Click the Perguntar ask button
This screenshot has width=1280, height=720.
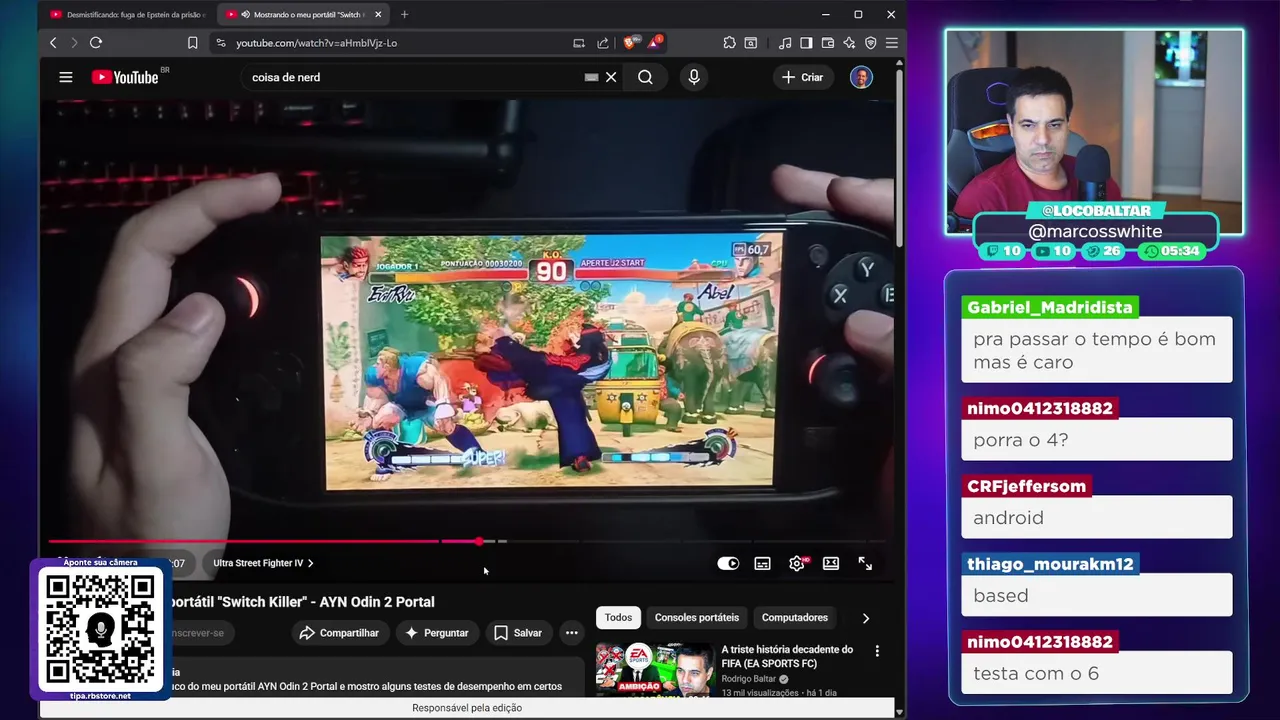[436, 632]
